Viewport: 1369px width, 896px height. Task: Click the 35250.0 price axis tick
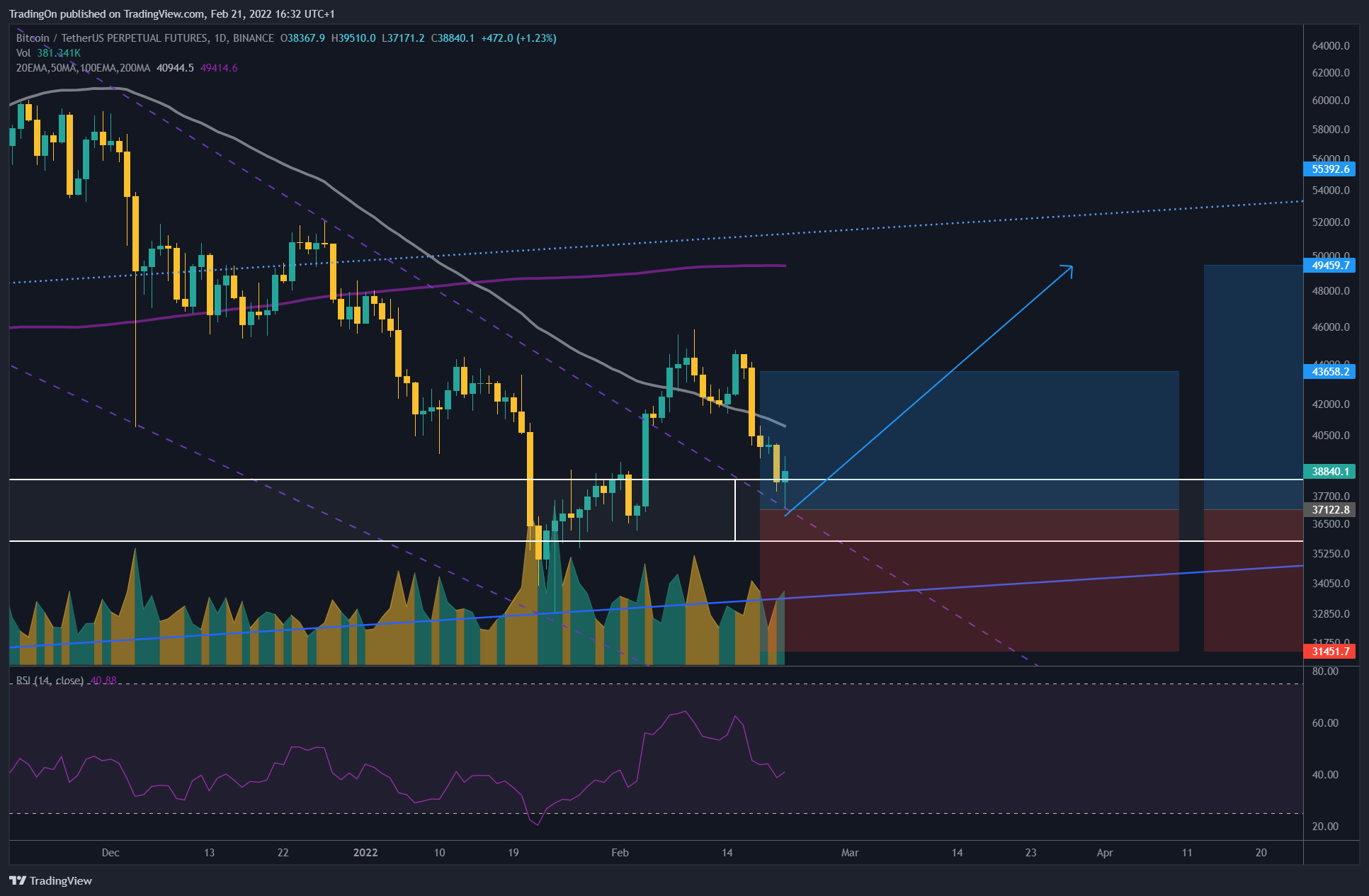click(1331, 553)
